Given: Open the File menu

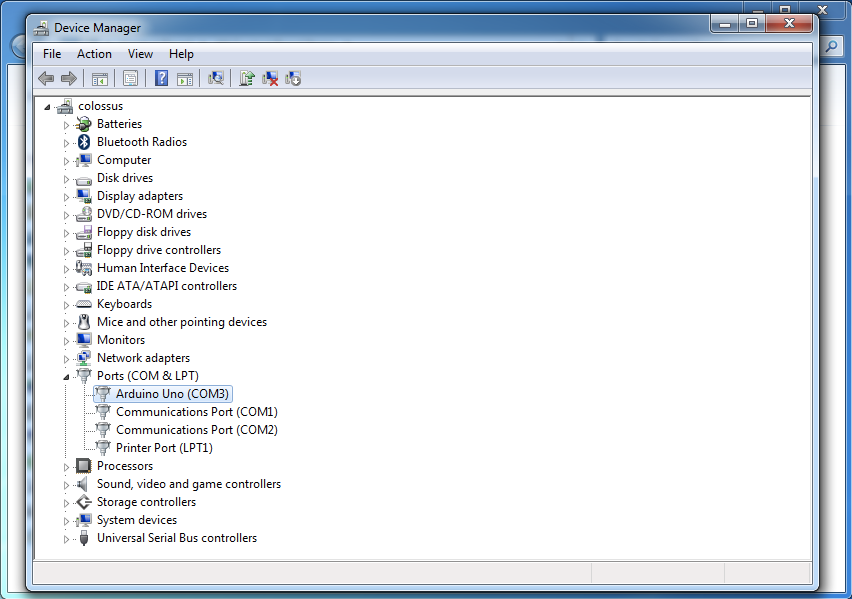Looking at the screenshot, I should pos(52,54).
